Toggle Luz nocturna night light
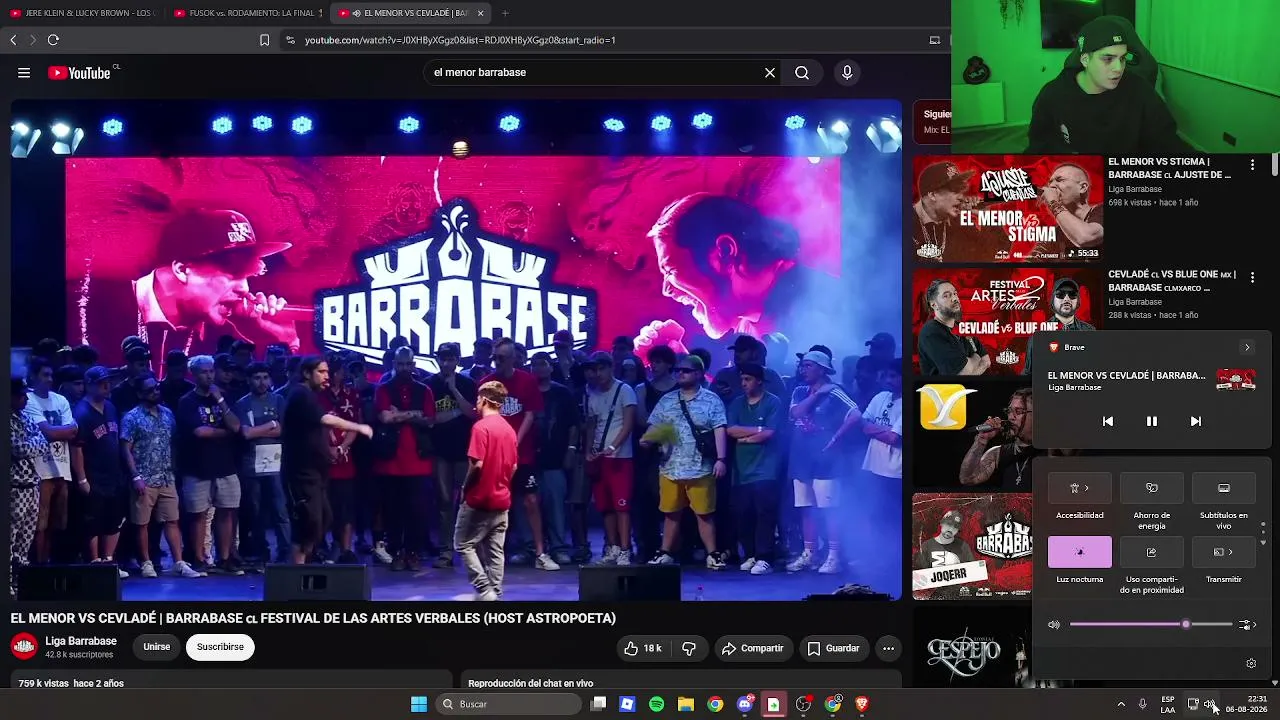The width and height of the screenshot is (1280, 720). coord(1080,552)
